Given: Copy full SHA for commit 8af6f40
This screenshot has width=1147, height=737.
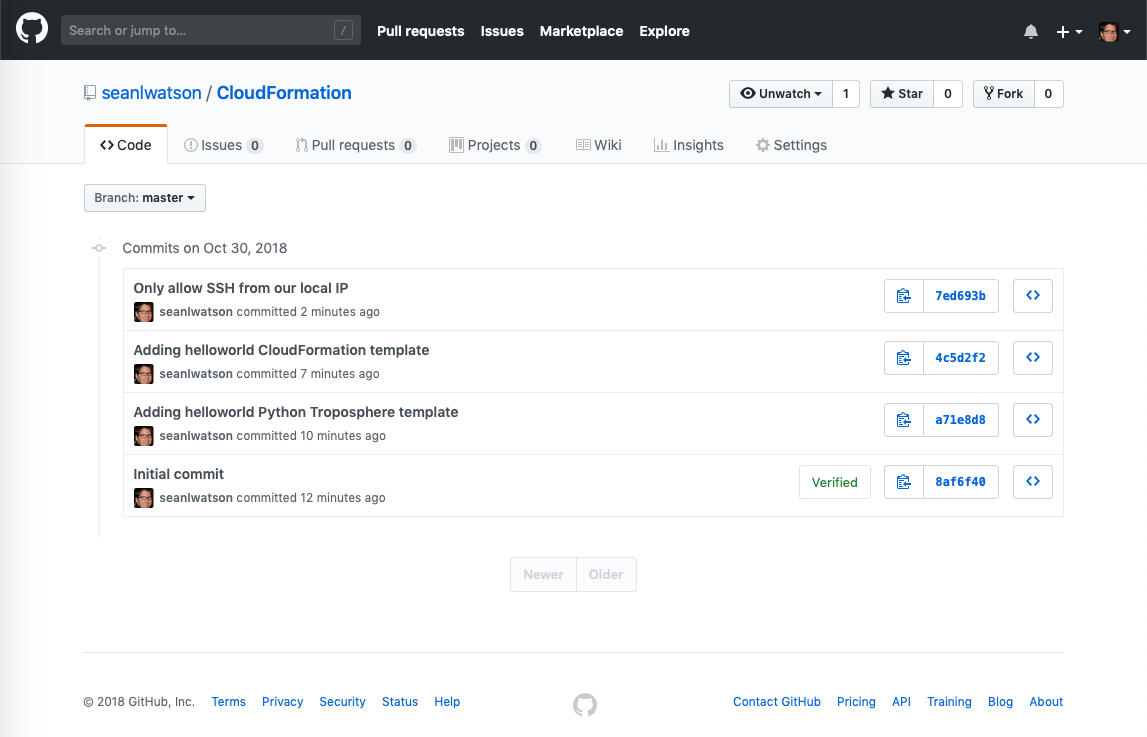Looking at the screenshot, I should (x=903, y=482).
